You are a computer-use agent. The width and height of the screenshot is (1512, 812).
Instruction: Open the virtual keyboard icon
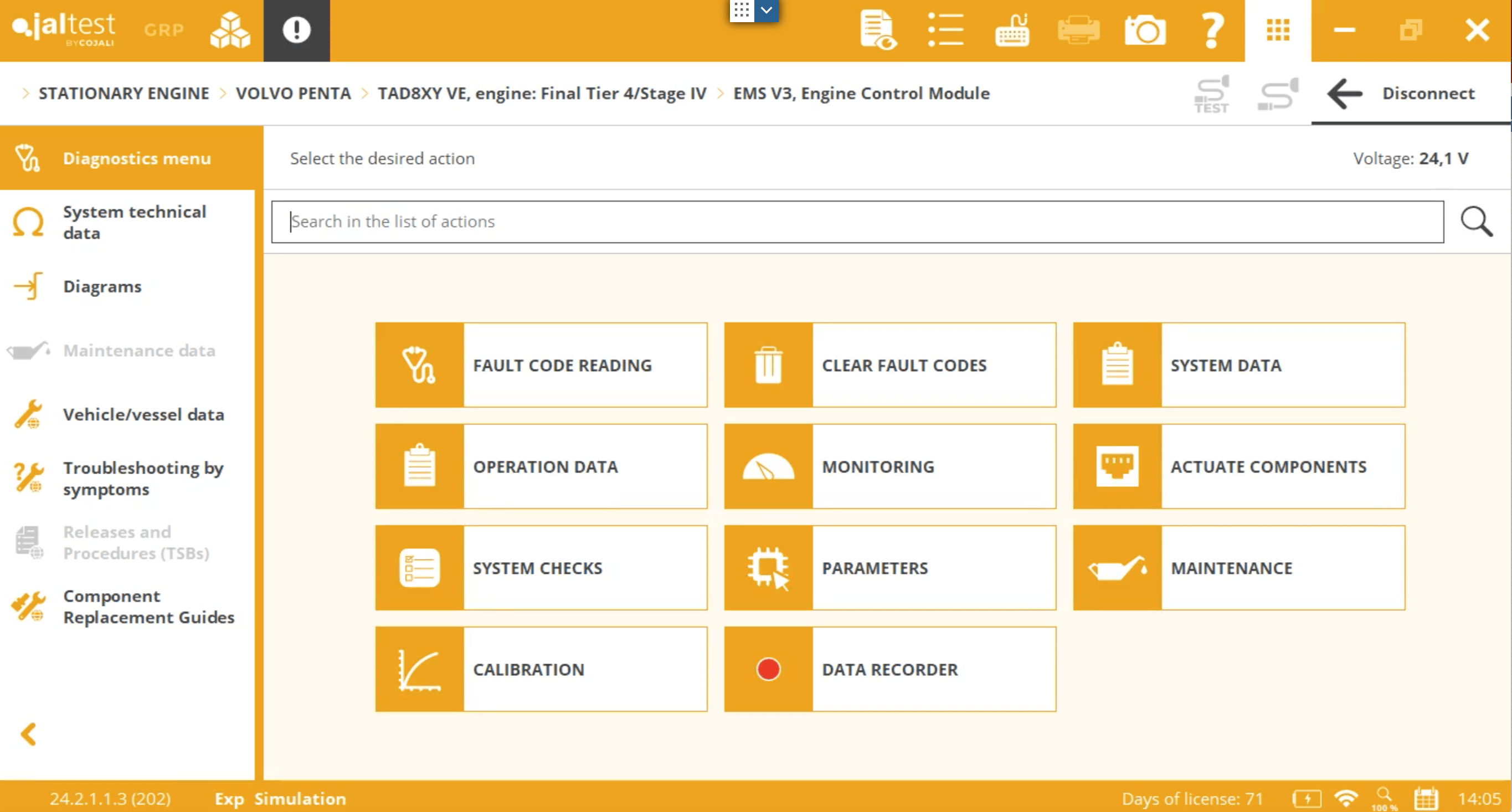pyautogui.click(x=1012, y=30)
